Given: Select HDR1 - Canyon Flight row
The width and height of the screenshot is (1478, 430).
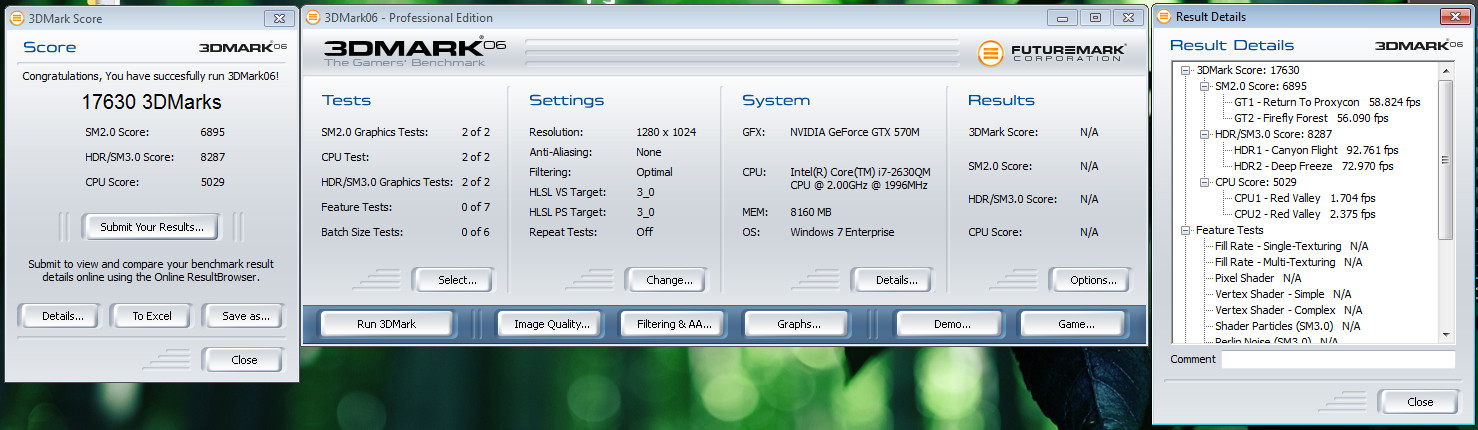Looking at the screenshot, I should [x=1314, y=150].
